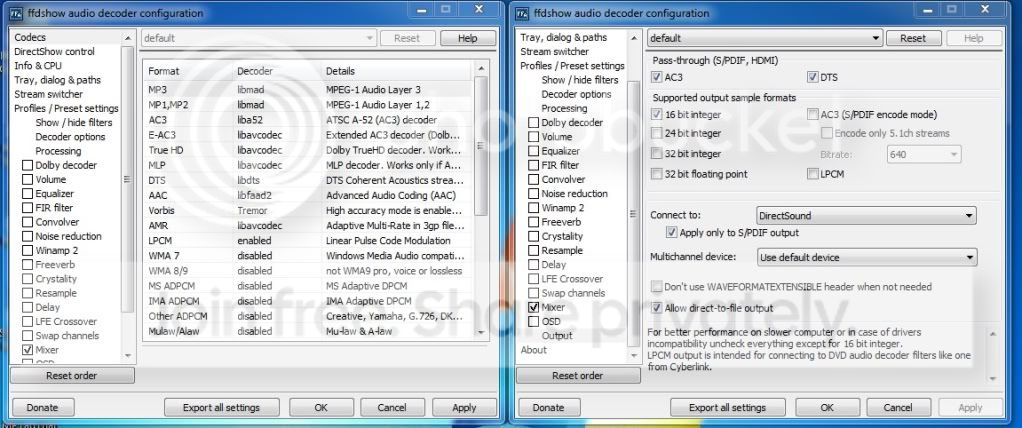Open the Connect to DirectSound dropdown
Screen dimensions: 1022x428
[866, 216]
